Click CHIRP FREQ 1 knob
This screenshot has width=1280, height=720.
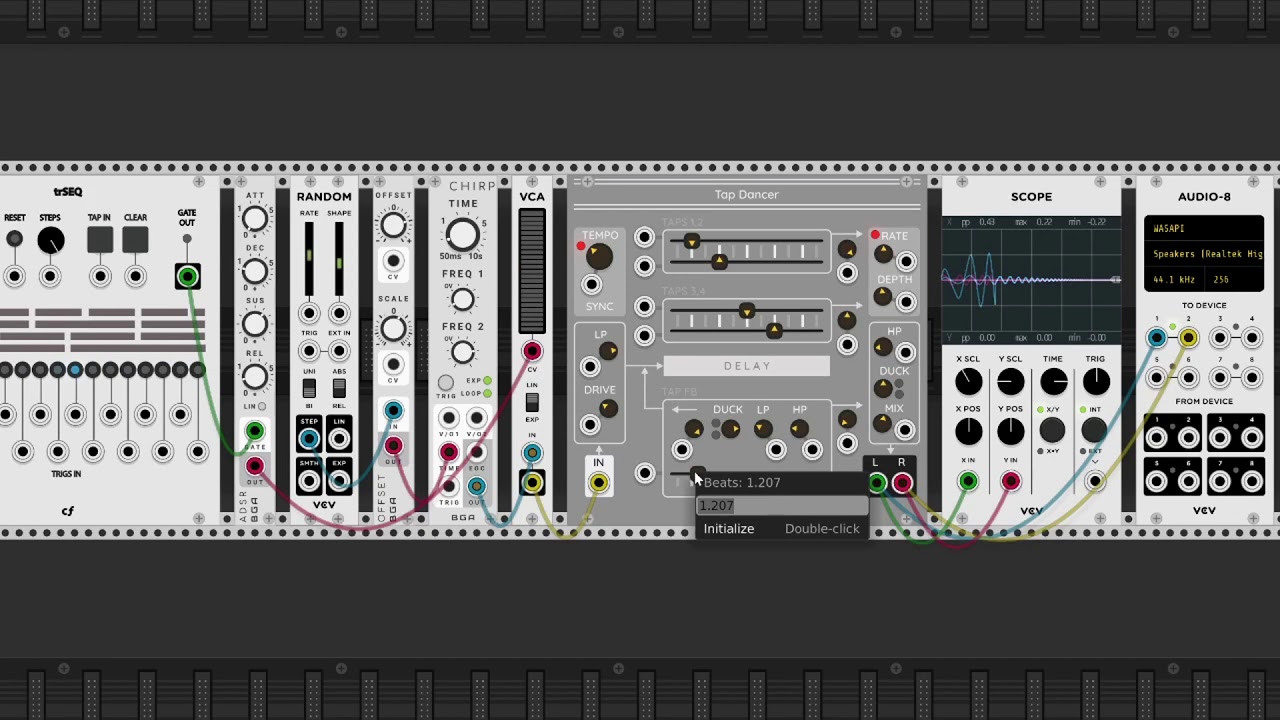click(462, 299)
